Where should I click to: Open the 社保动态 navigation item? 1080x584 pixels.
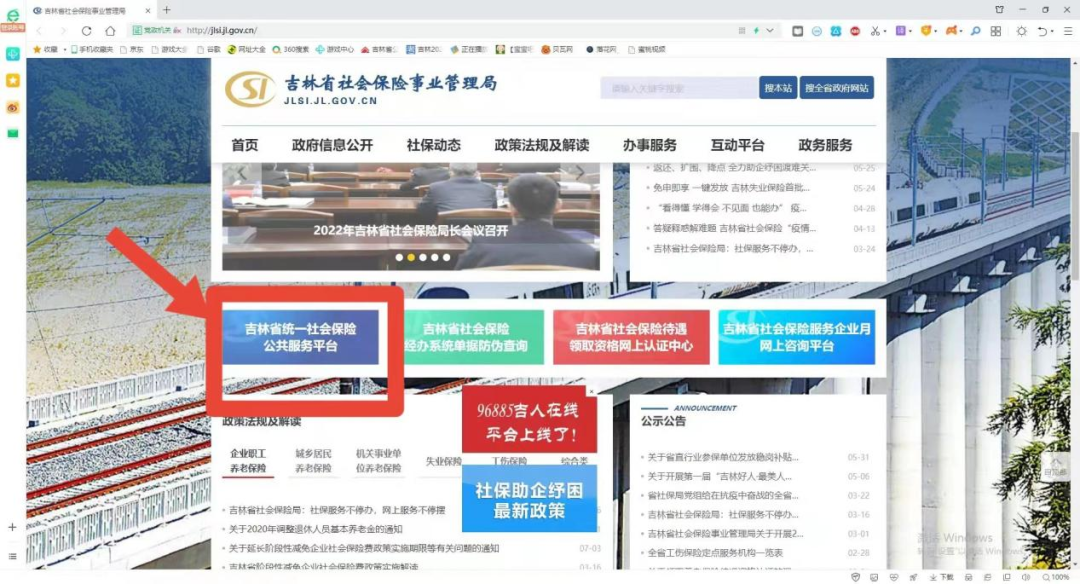[x=433, y=145]
